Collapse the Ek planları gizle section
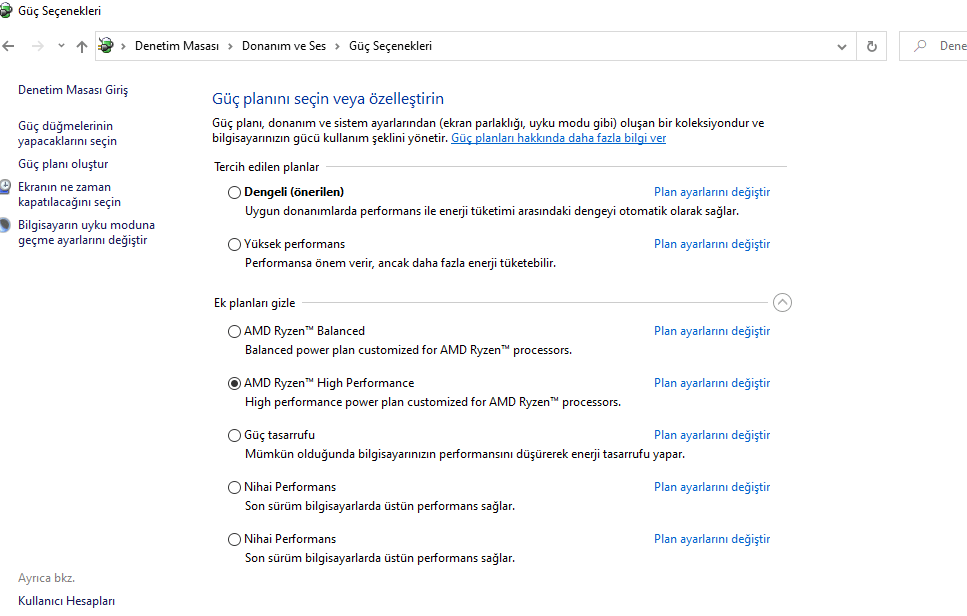The width and height of the screenshot is (967, 616). (x=782, y=303)
